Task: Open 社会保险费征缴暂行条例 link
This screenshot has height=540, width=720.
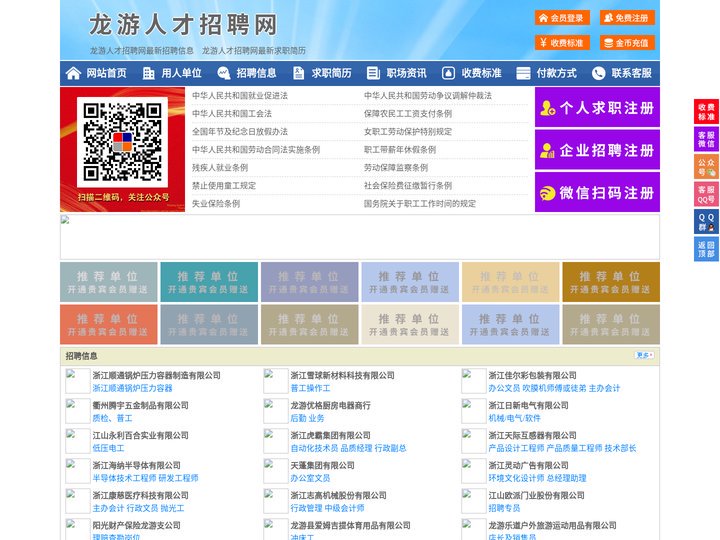Action: (408, 186)
